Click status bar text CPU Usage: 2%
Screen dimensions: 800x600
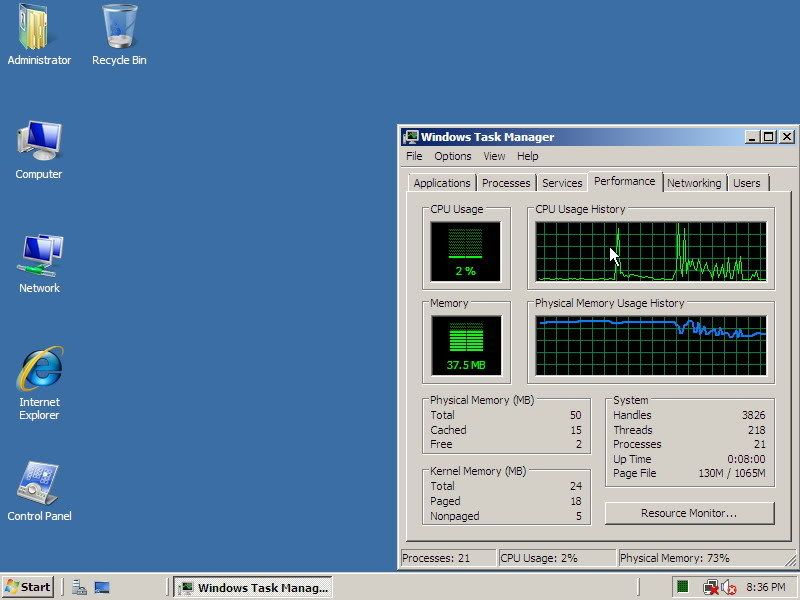(539, 558)
